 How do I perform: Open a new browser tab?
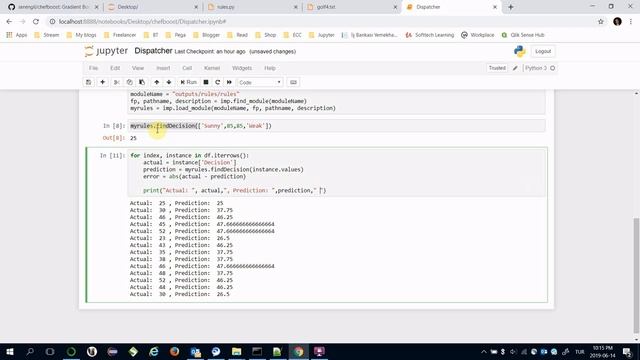pos(511,7)
